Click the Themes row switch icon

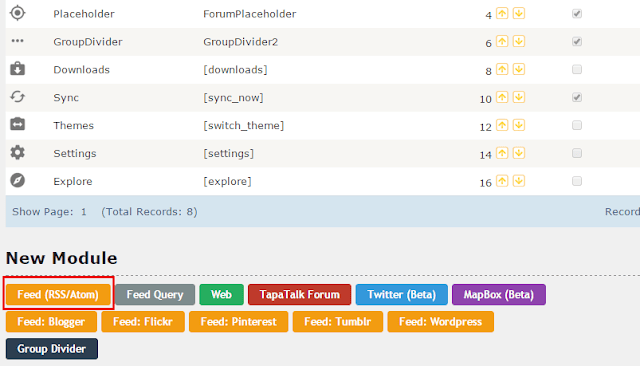point(17,124)
